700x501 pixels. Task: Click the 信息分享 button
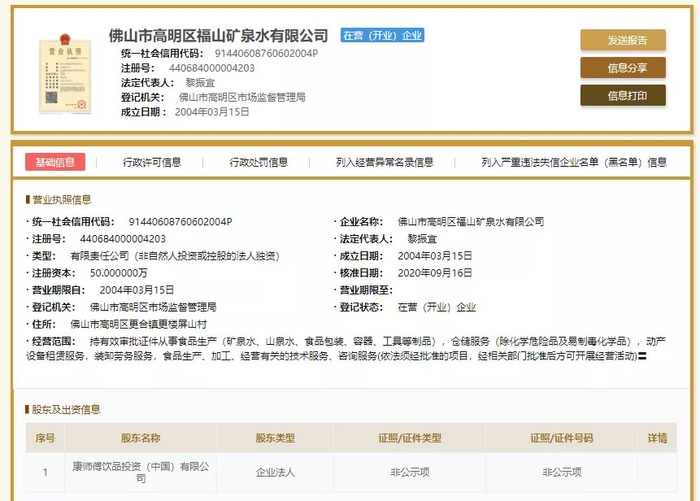pyautogui.click(x=623, y=68)
